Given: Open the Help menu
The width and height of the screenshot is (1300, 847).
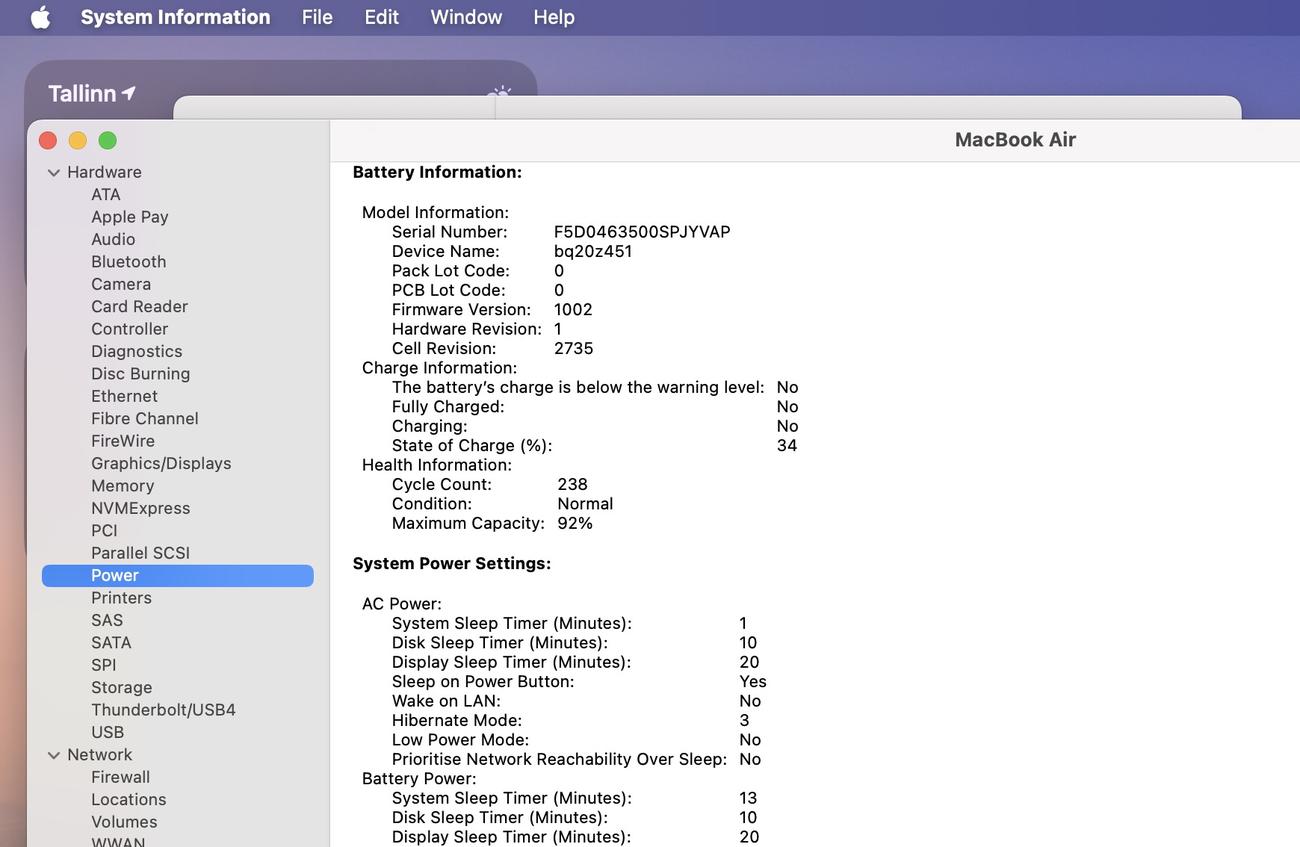Looking at the screenshot, I should 554,17.
